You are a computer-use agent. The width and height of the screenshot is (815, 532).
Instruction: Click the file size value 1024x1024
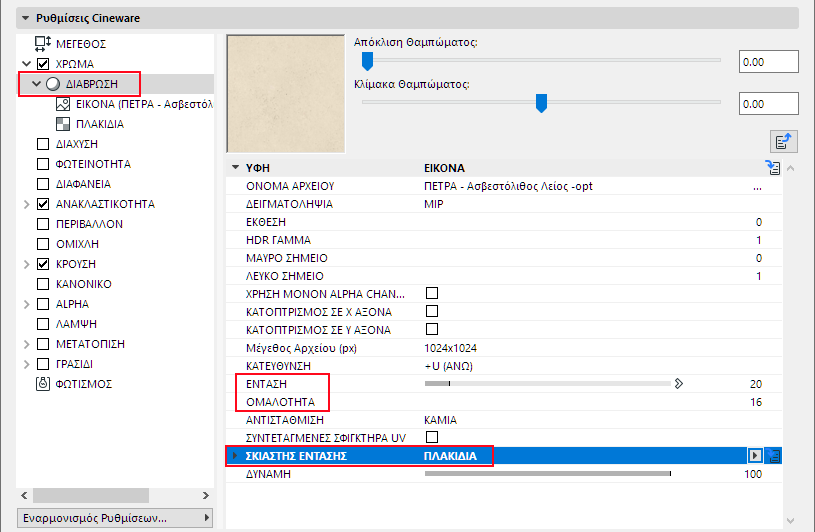coord(450,348)
